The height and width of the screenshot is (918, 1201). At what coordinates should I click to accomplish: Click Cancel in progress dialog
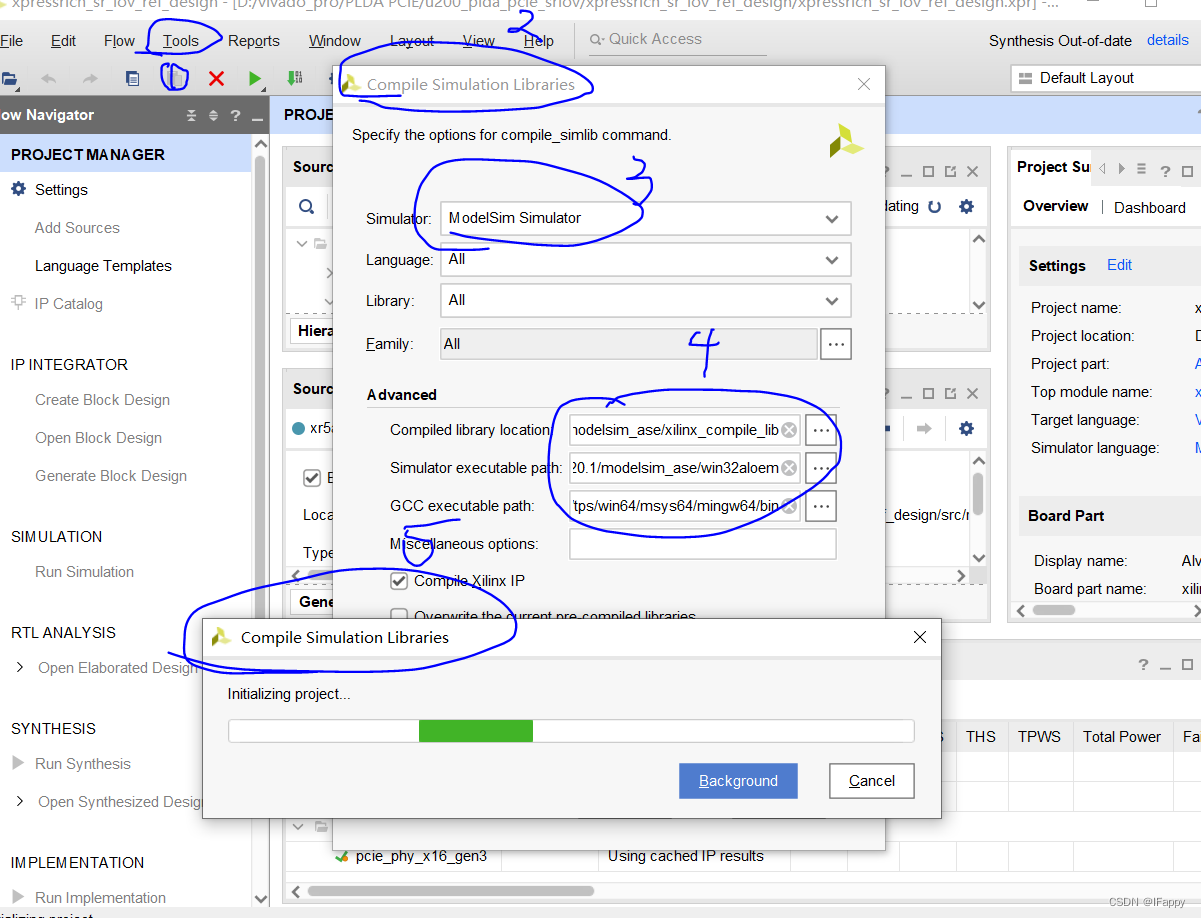[872, 781]
